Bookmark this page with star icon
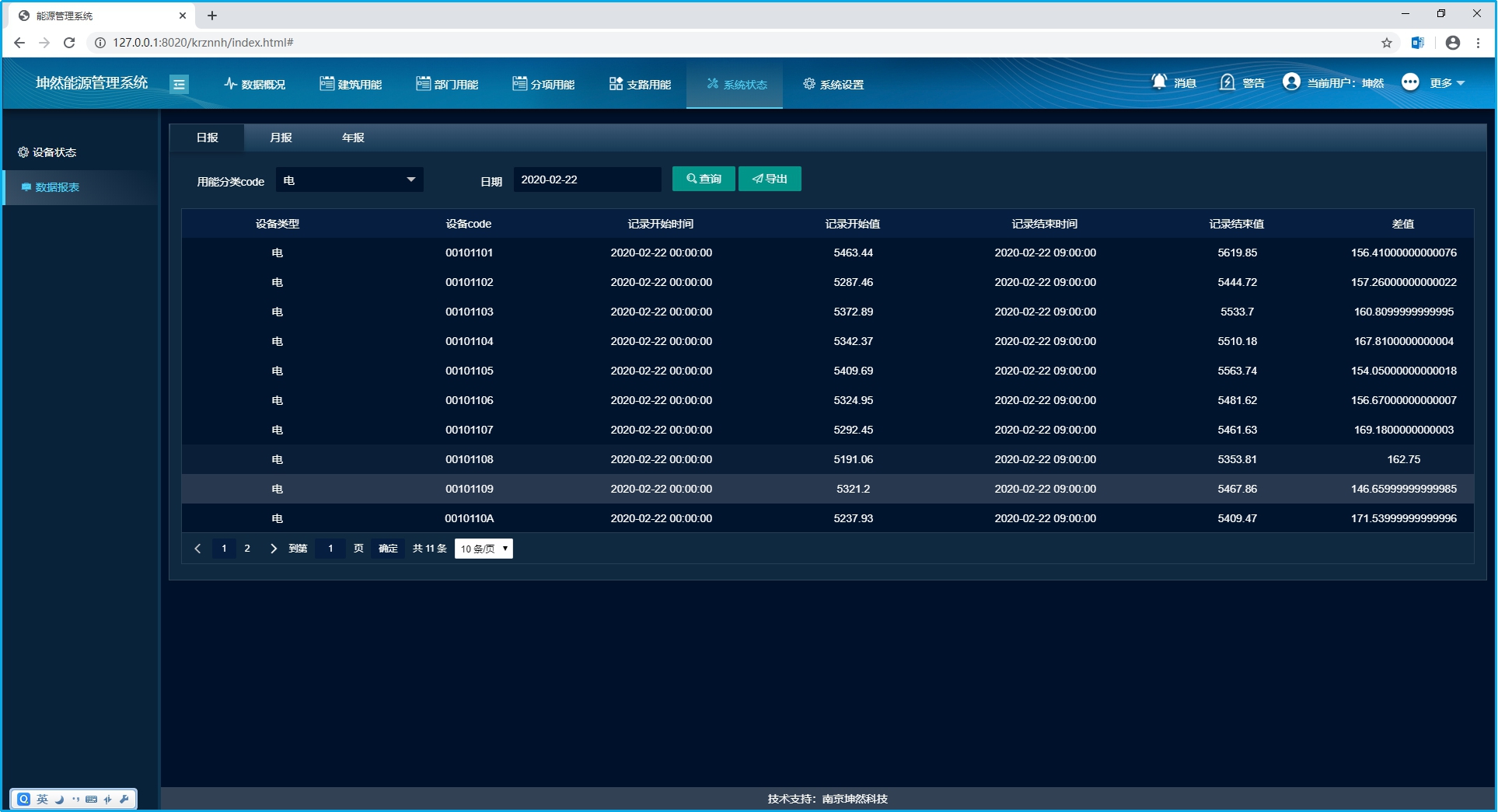Screen dimensions: 1498x812 1387,43
